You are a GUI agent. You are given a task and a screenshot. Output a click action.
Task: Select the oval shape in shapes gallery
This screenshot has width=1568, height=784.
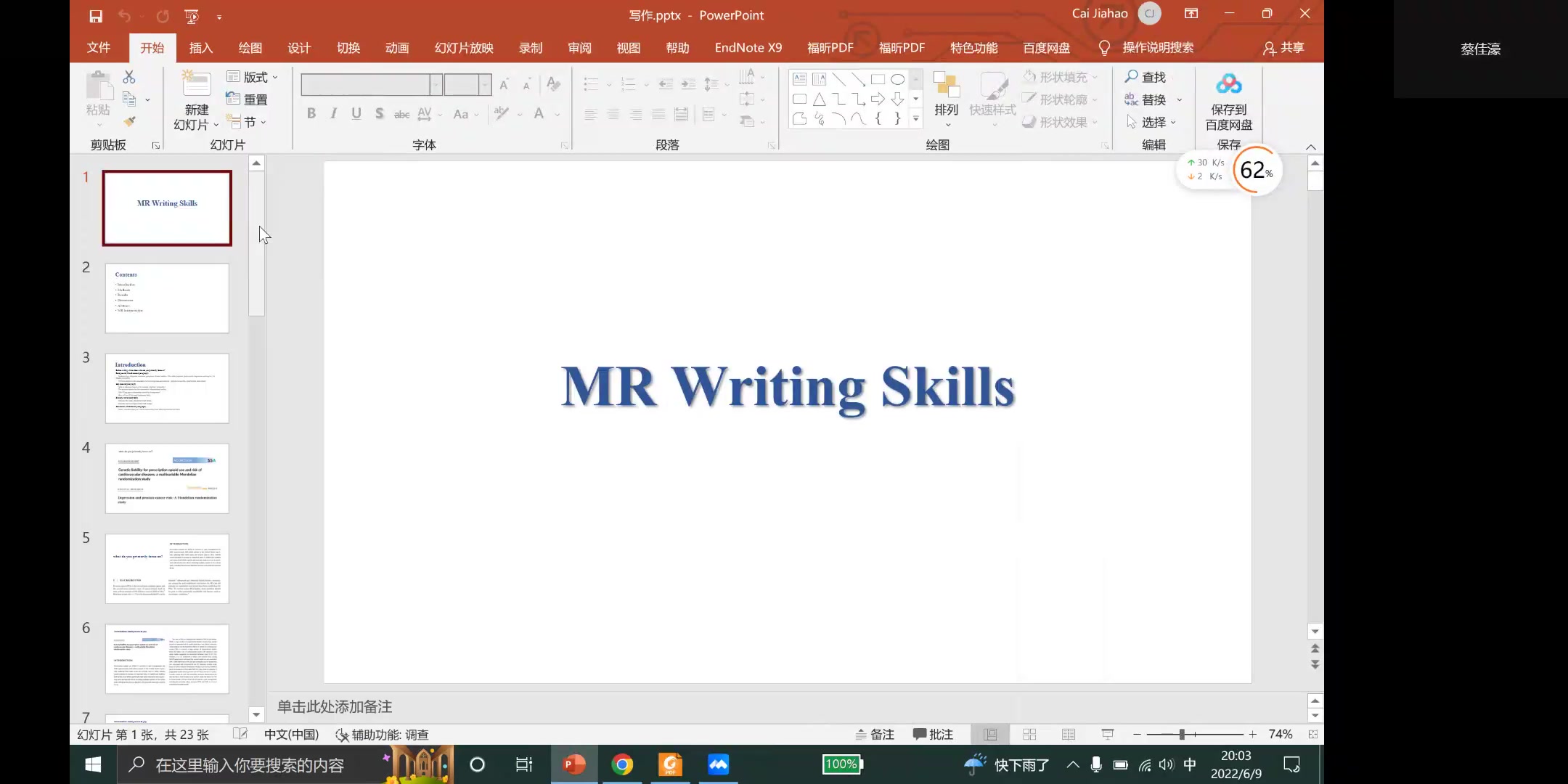(897, 79)
